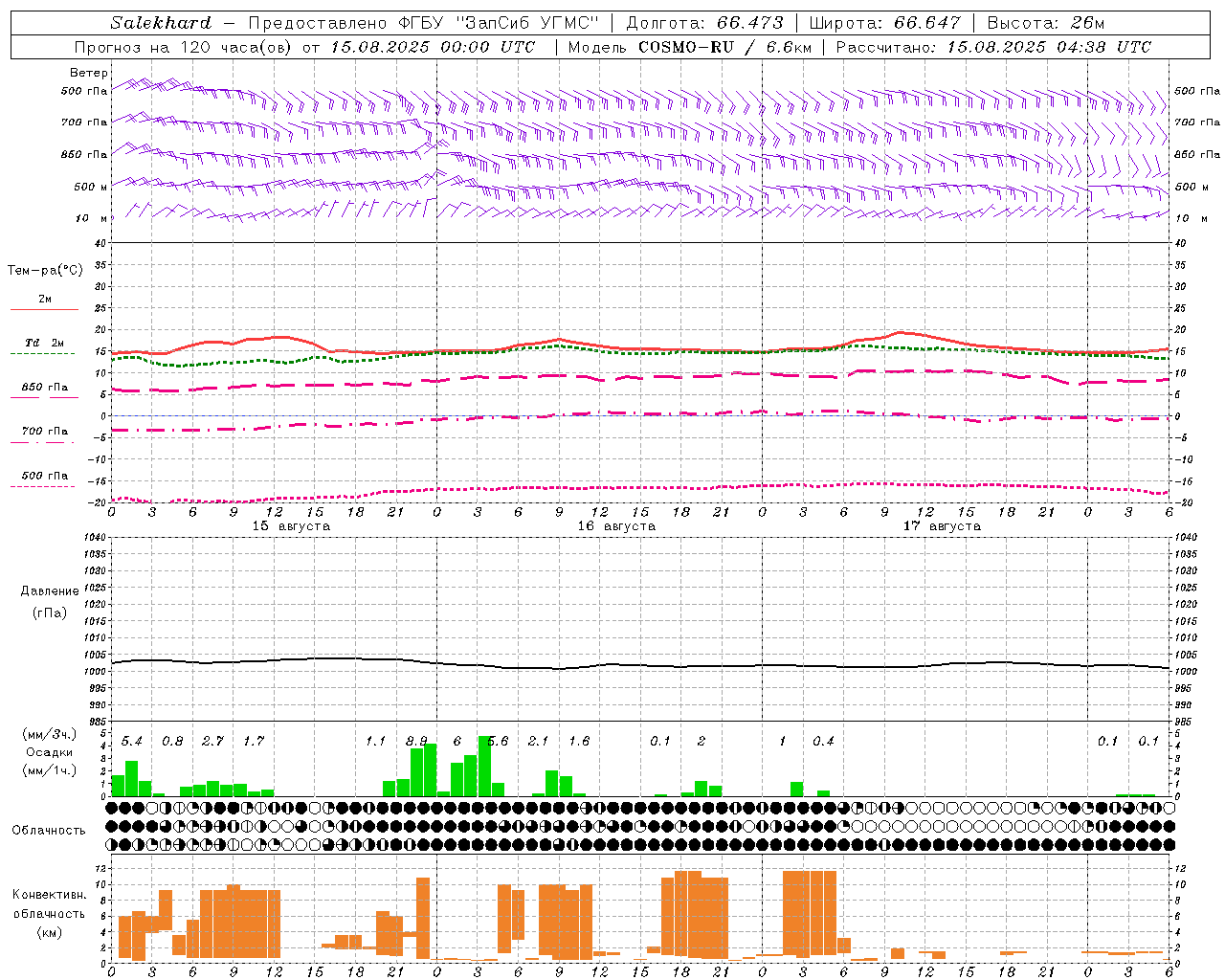
Task: Click the '17 августа' date label
Action: click(942, 526)
